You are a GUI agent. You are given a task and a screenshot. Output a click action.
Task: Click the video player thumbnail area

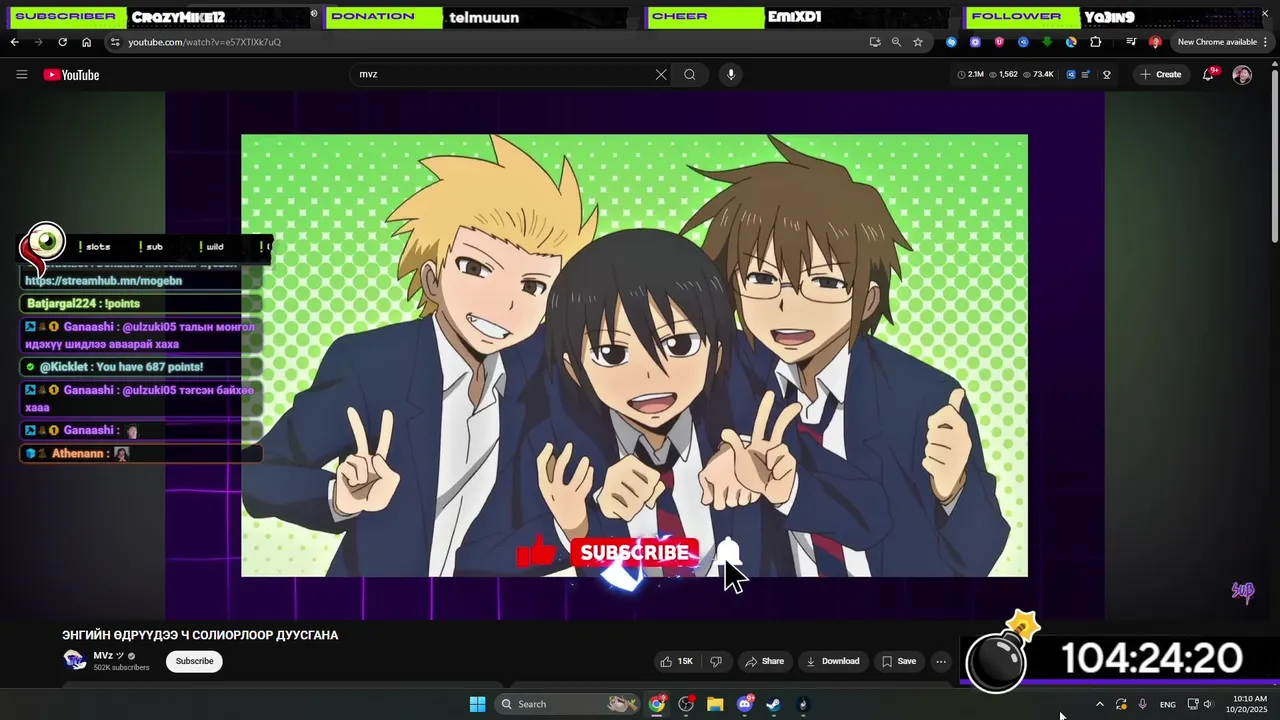(x=634, y=355)
